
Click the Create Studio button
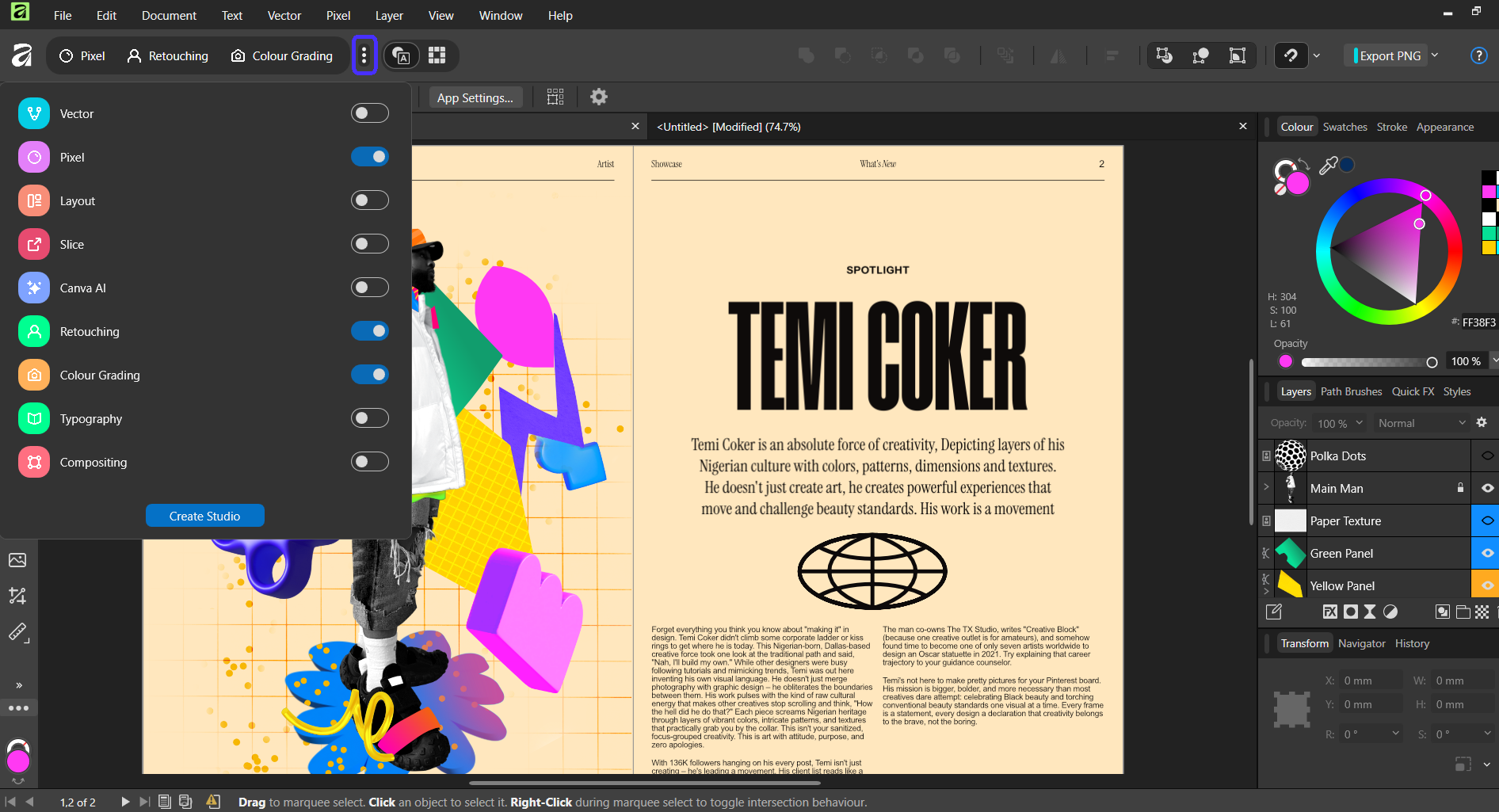point(204,516)
